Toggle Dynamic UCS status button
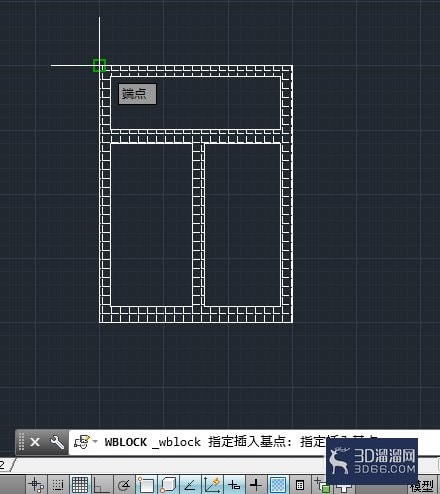This screenshot has width=440, height=494. pyautogui.click(x=212, y=485)
